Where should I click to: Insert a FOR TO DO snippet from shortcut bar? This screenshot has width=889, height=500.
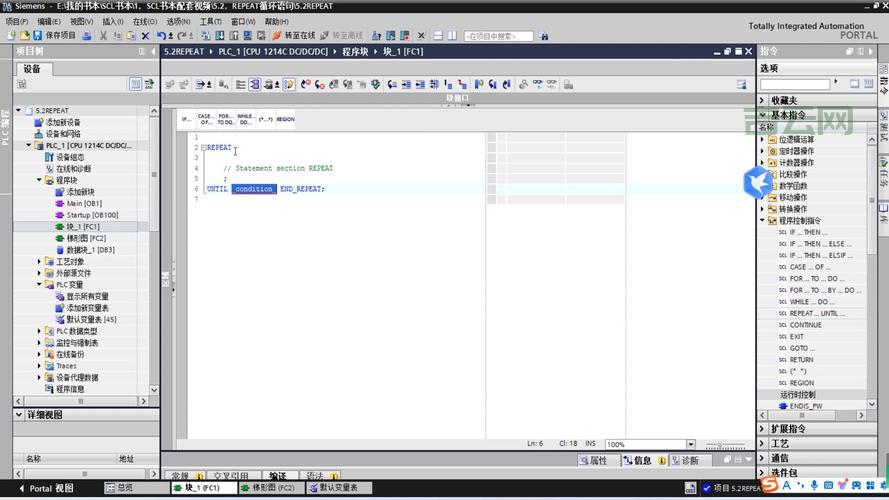pyautogui.click(x=225, y=119)
